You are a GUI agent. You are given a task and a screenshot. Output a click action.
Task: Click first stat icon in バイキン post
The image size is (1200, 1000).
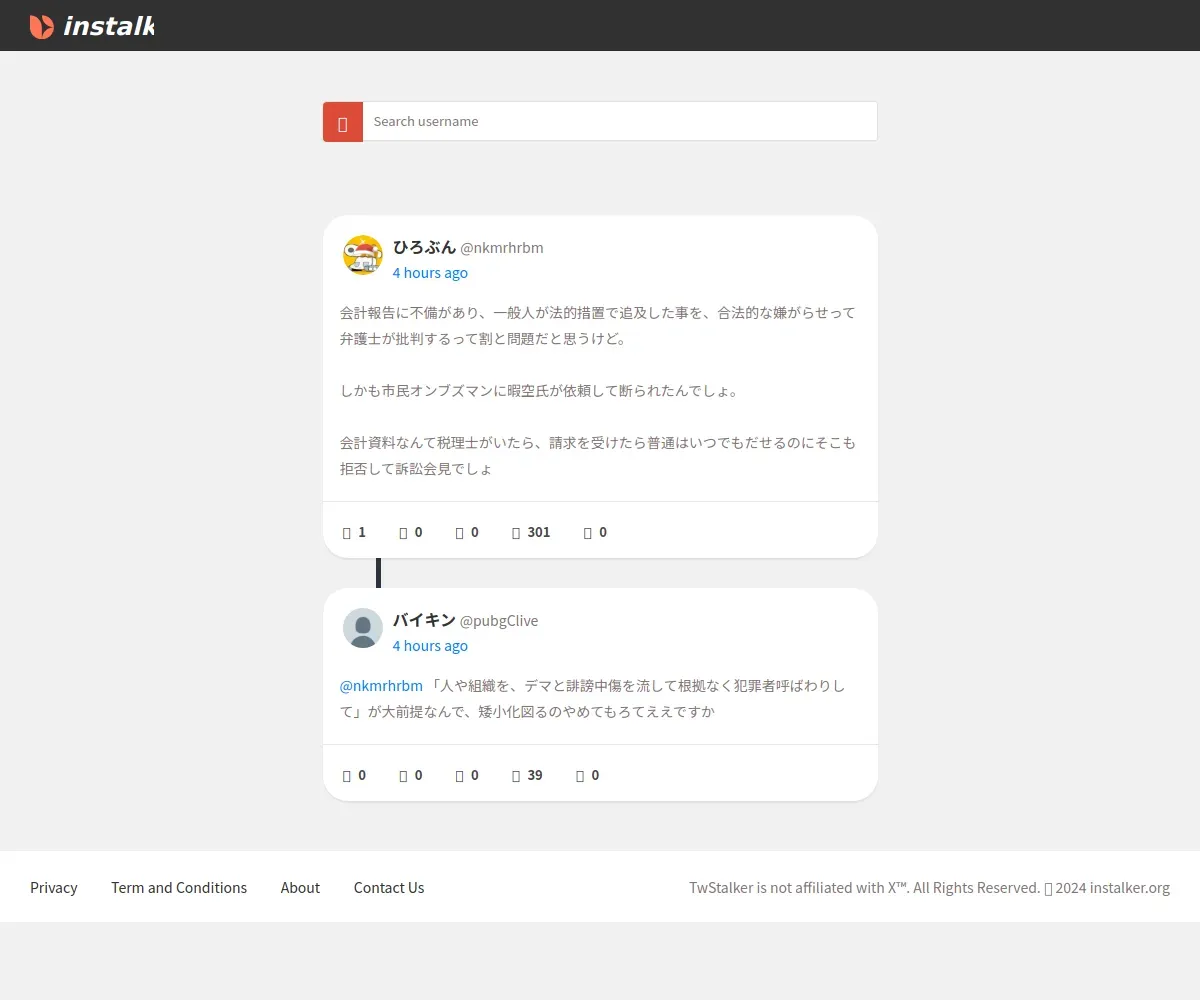pos(347,776)
